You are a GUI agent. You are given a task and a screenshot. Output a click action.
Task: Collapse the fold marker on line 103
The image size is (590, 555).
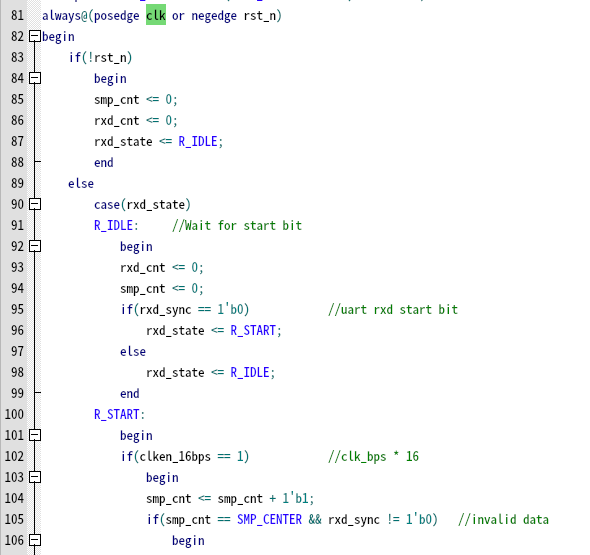[35, 477]
